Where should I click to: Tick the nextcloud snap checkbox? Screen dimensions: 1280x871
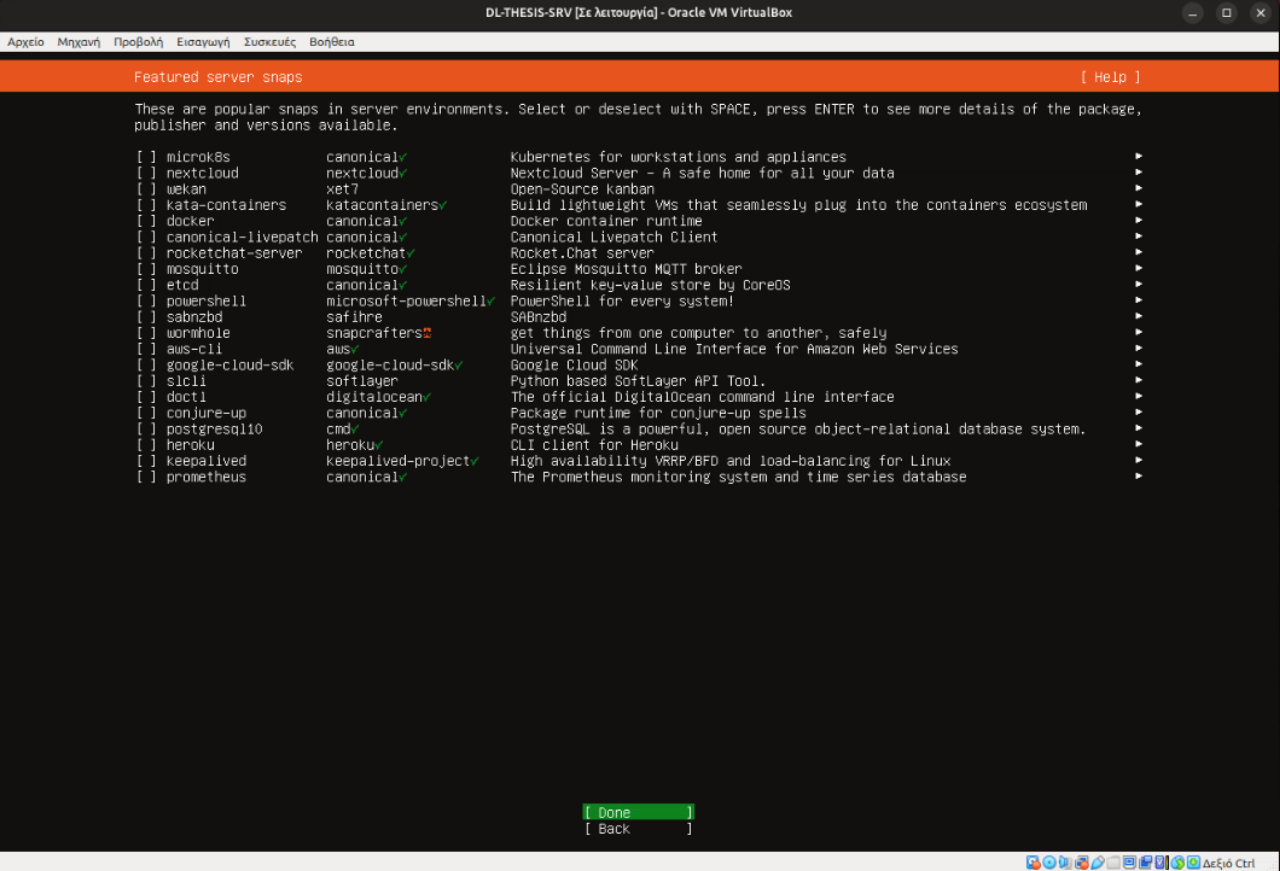click(146, 173)
